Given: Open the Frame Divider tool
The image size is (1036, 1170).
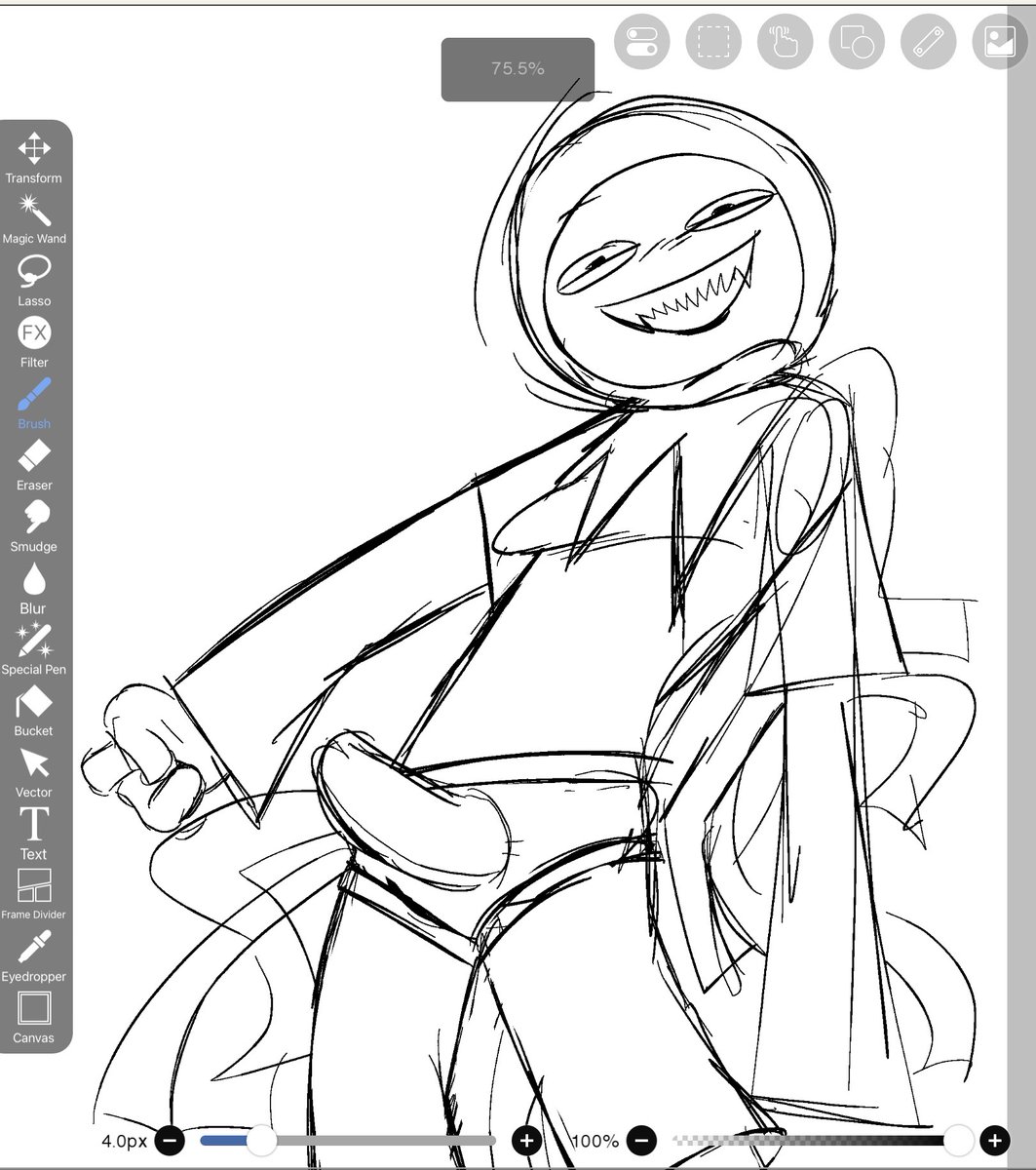Looking at the screenshot, I should click(34, 894).
